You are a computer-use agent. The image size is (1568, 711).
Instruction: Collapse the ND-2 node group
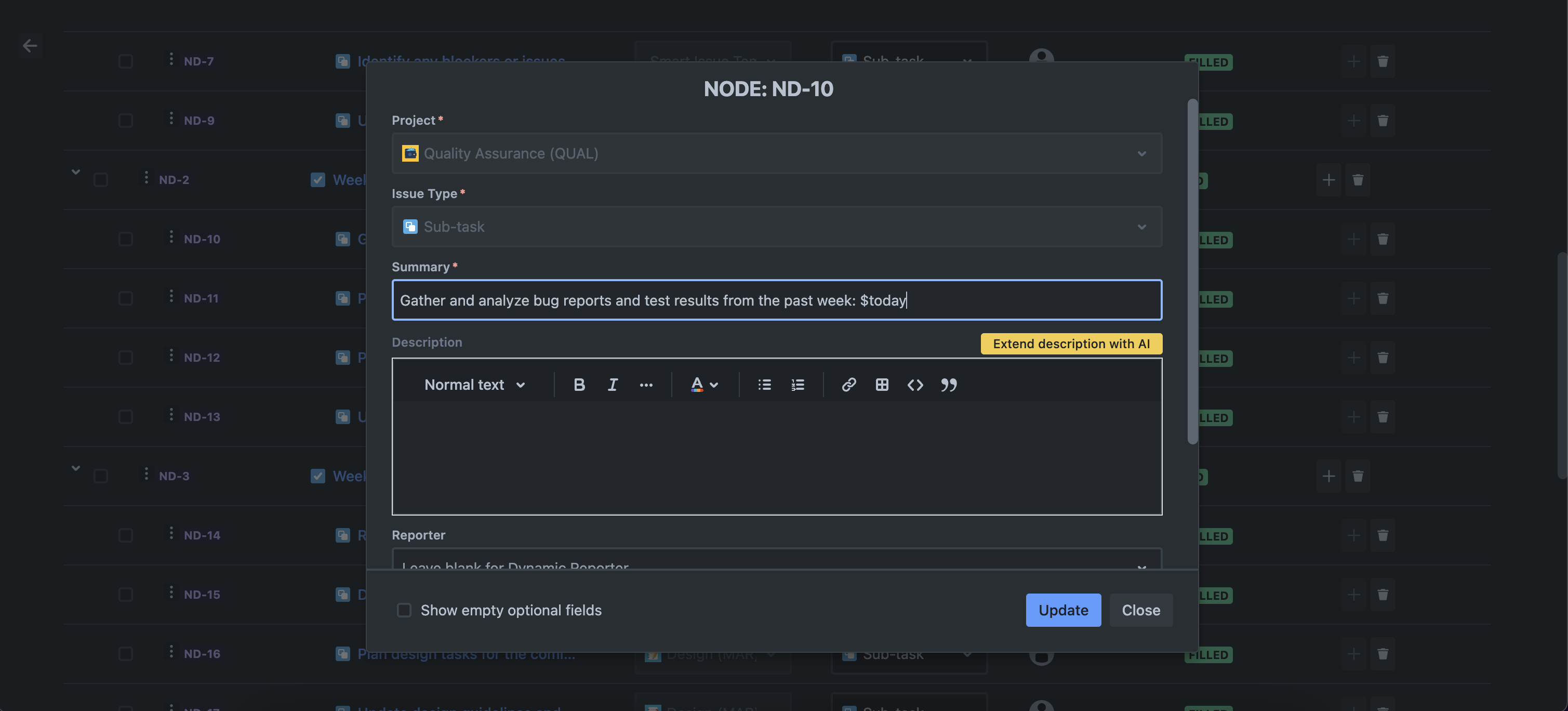tap(75, 172)
